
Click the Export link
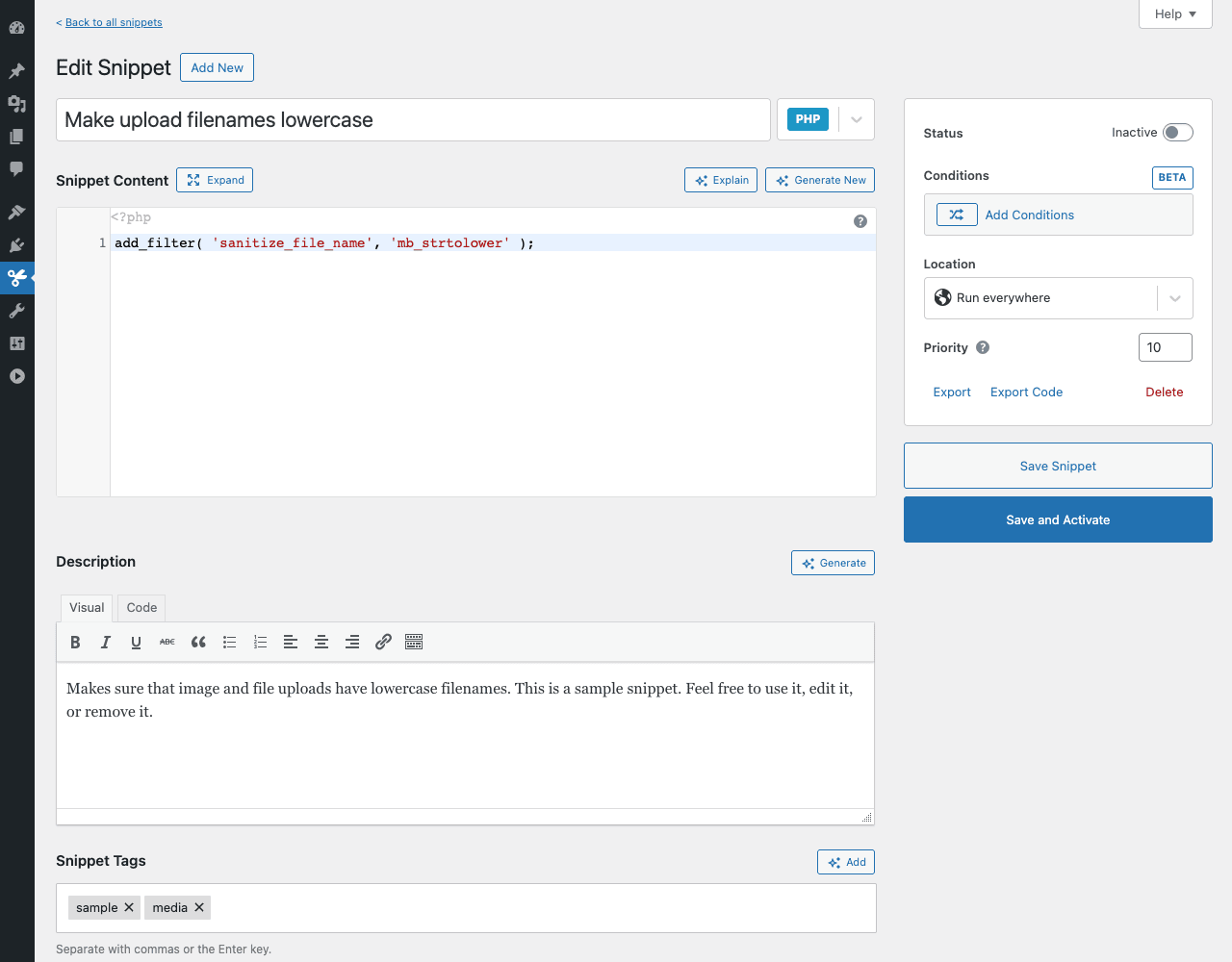(x=952, y=392)
